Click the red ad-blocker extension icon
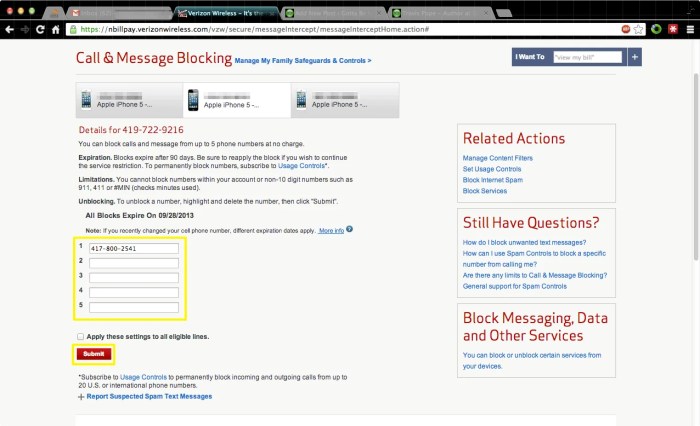This screenshot has height=426, width=700. tap(626, 29)
